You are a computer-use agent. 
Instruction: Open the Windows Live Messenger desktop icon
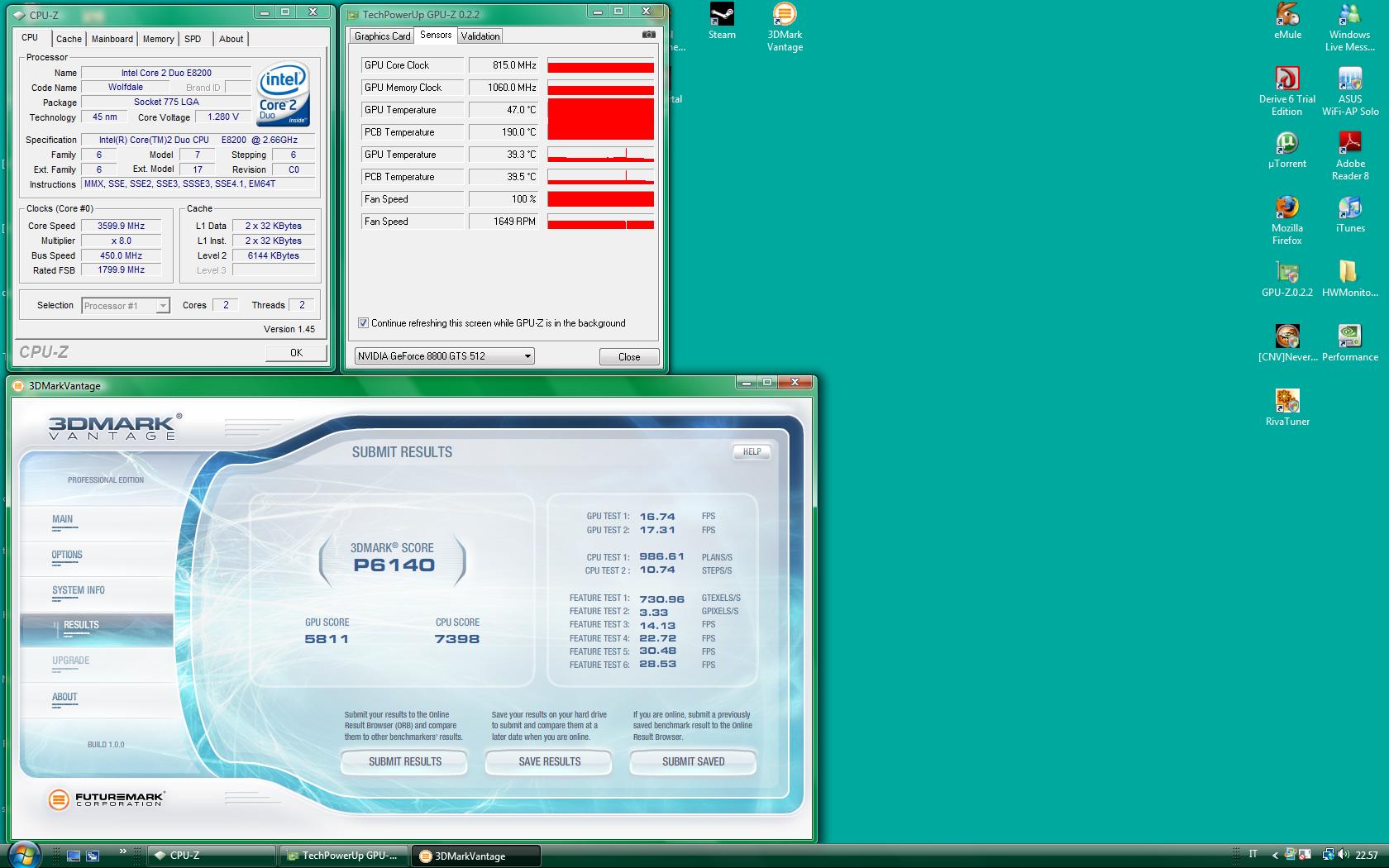click(x=1349, y=27)
